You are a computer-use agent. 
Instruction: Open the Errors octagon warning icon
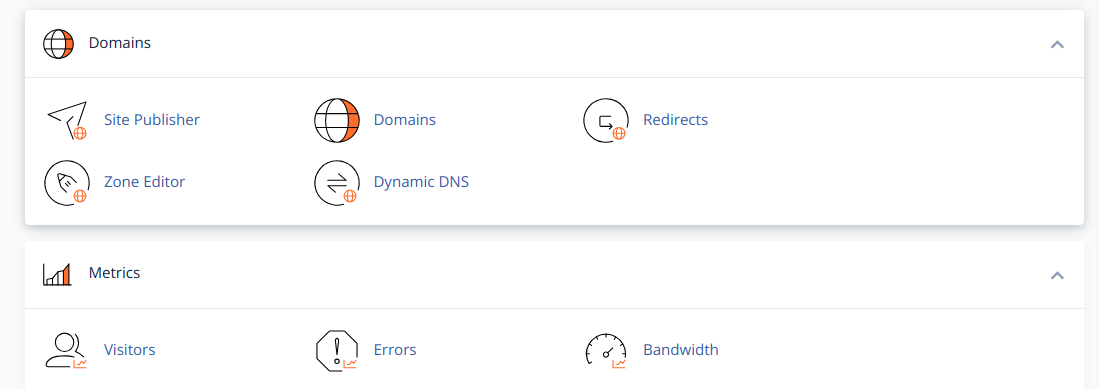(336, 350)
